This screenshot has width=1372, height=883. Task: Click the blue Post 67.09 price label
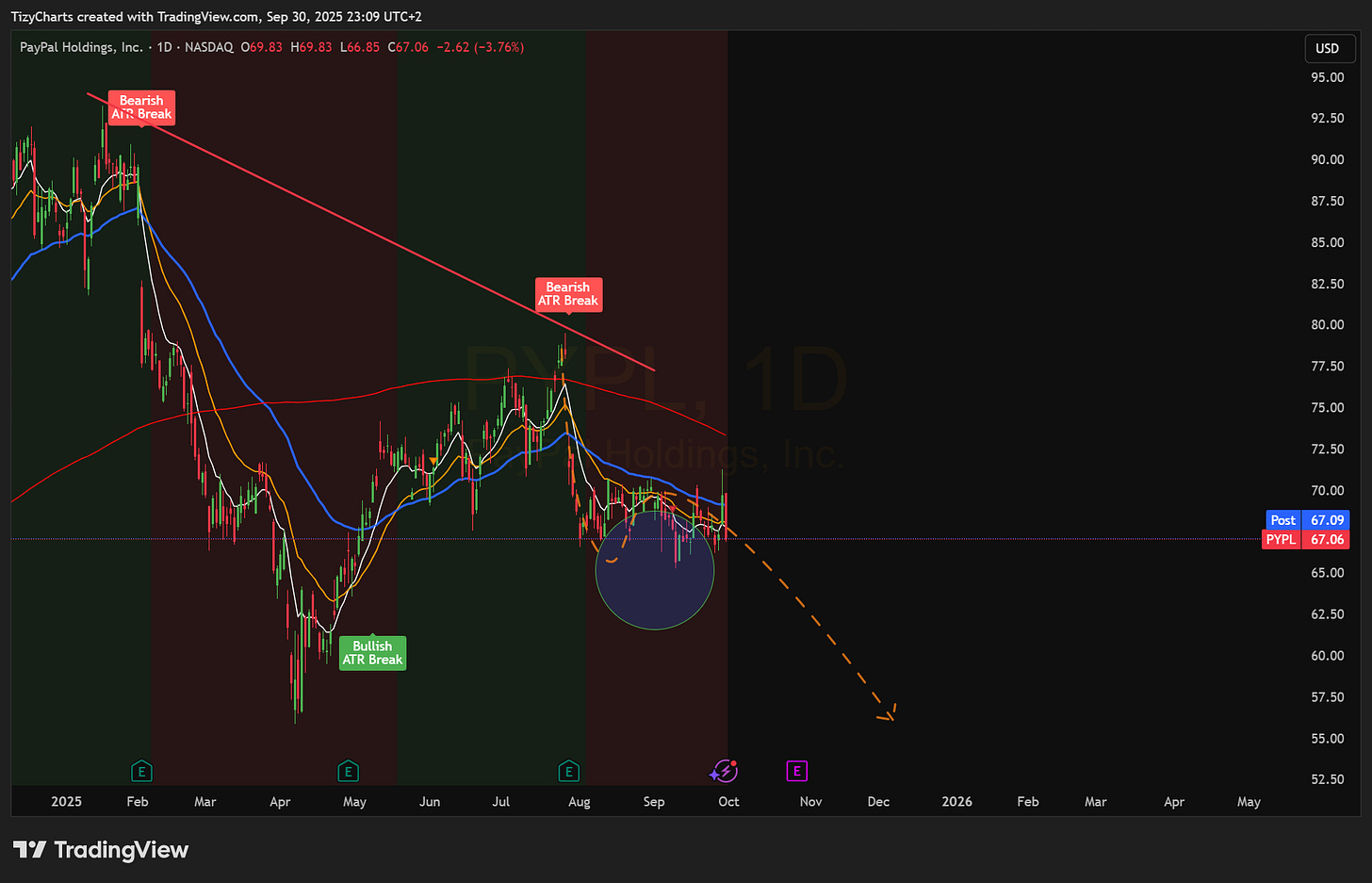pos(1308,520)
